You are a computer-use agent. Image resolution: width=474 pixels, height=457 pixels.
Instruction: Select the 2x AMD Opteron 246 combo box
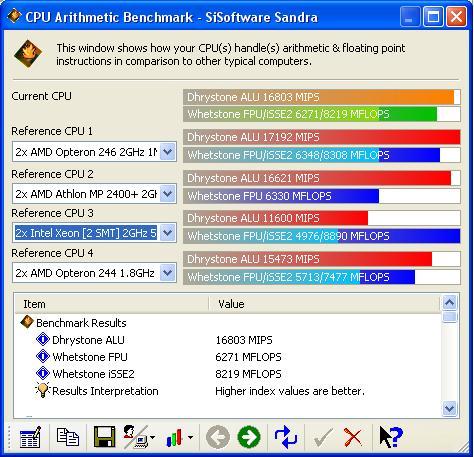click(94, 152)
